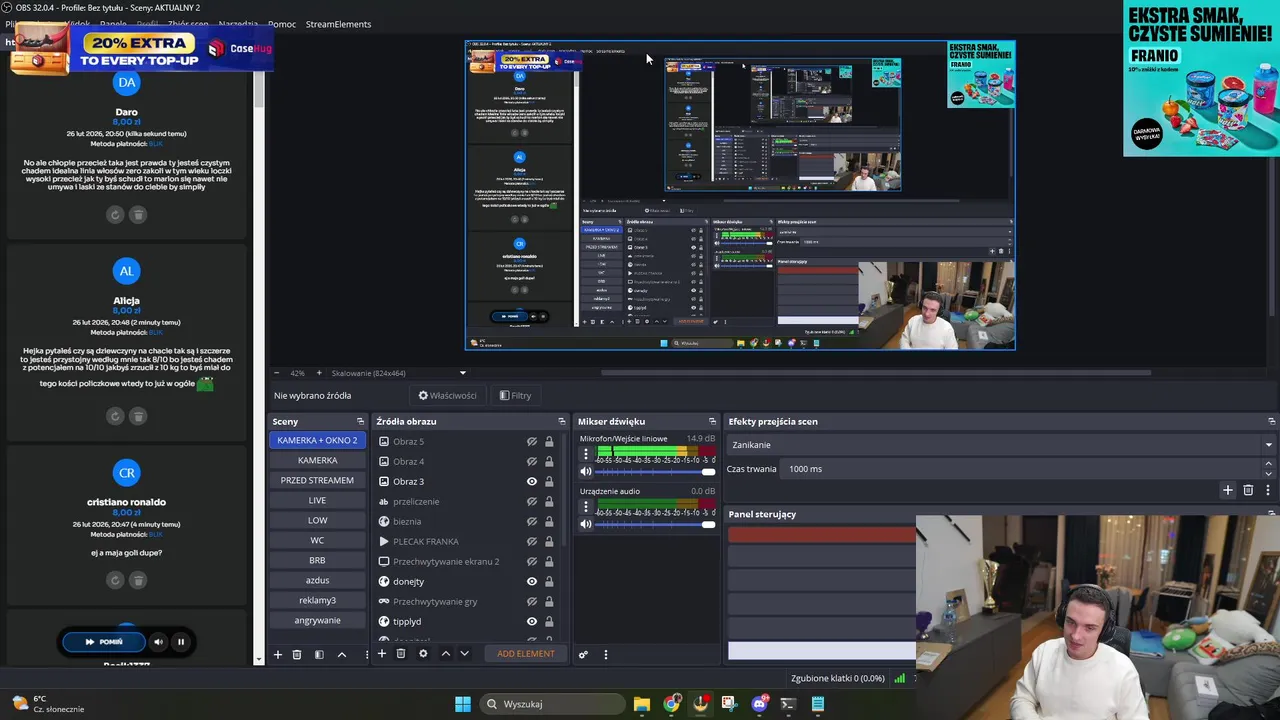This screenshot has height=720, width=1280.
Task: Hide the tipplyd source
Action: tap(532, 621)
